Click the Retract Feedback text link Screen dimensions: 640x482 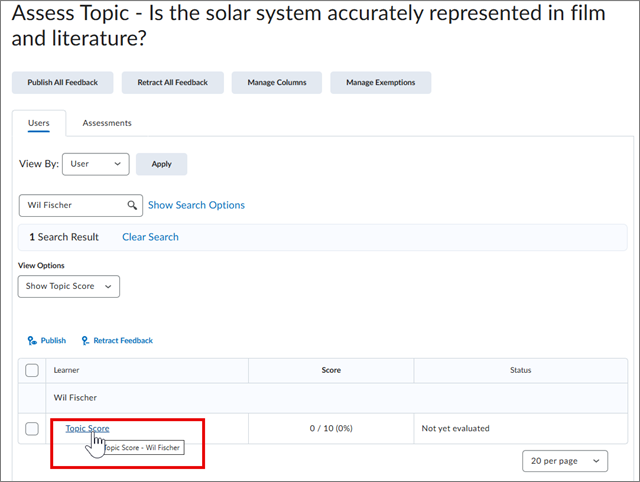point(123,341)
